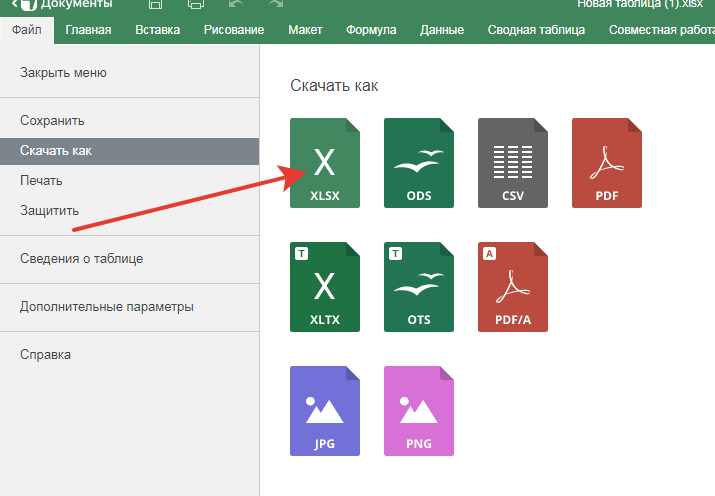Image resolution: width=715 pixels, height=496 pixels.
Task: Select Защитить in the sidebar
Action: pos(130,211)
